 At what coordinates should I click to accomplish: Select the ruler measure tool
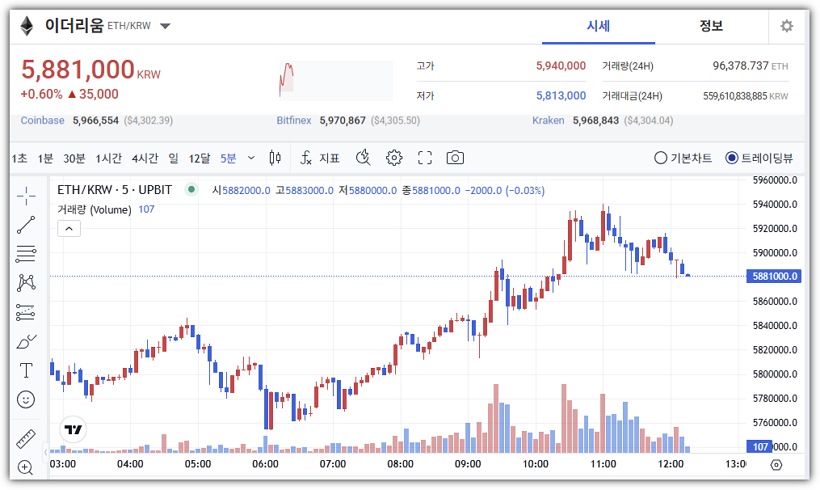tap(26, 439)
